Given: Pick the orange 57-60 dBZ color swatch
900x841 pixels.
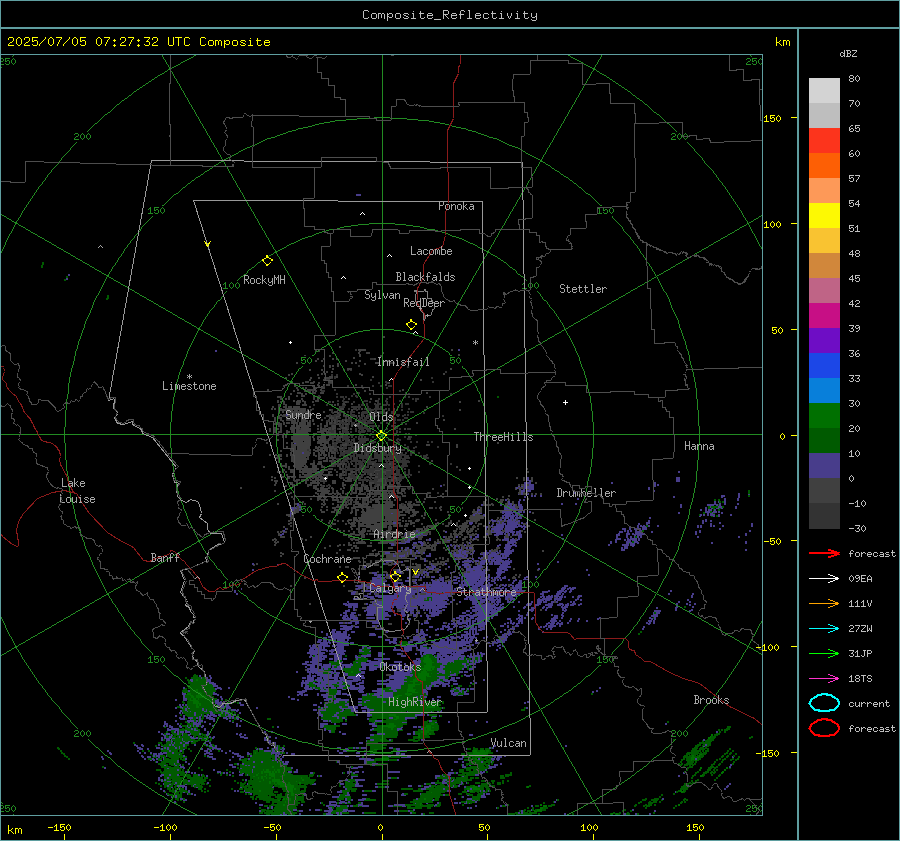Looking at the screenshot, I should click(x=824, y=166).
